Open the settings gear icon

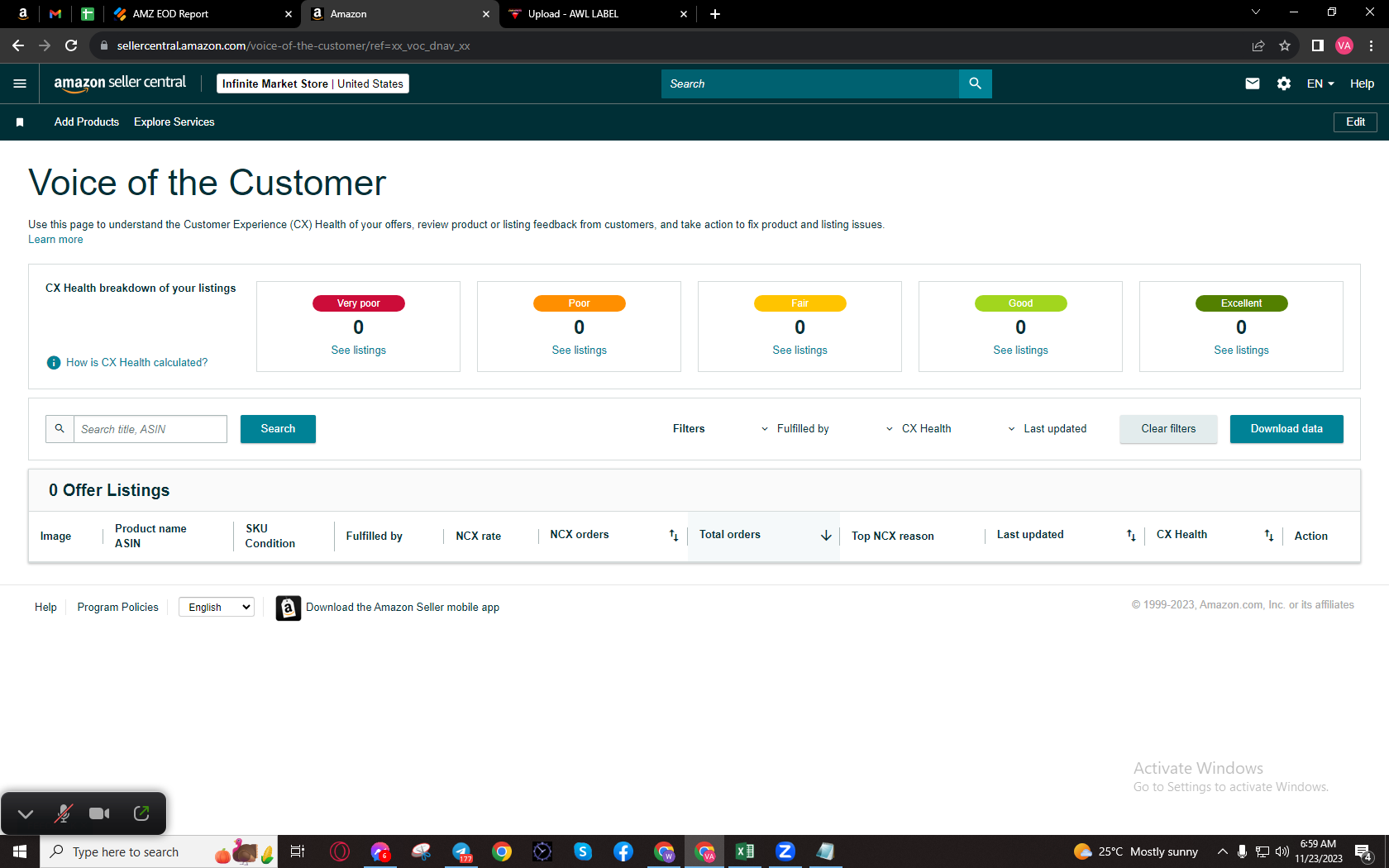pyautogui.click(x=1284, y=83)
